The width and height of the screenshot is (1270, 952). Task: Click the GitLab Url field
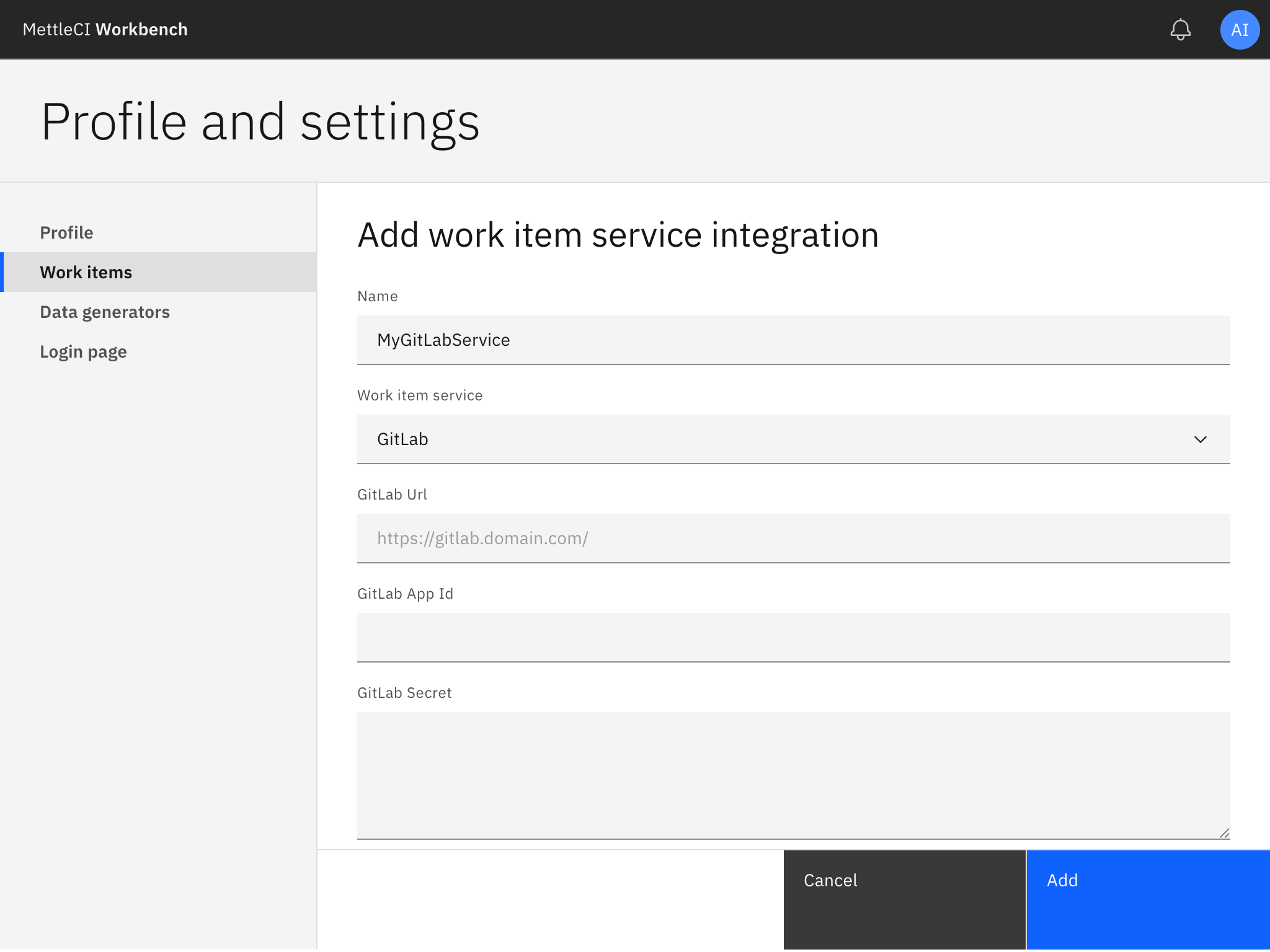point(794,539)
